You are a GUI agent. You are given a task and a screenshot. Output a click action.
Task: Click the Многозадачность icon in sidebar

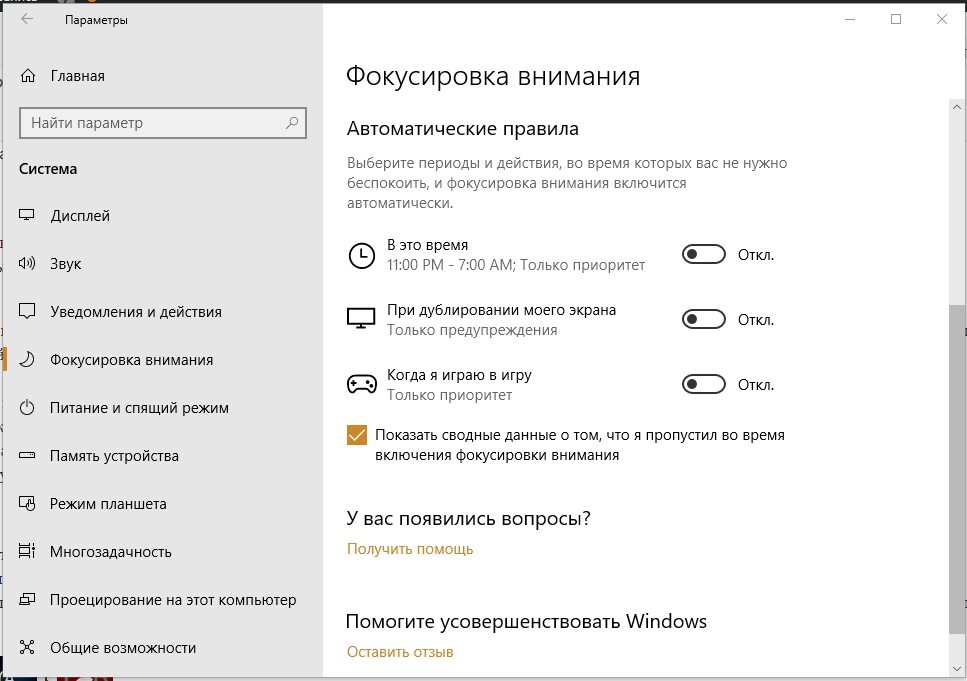pyautogui.click(x=28, y=552)
